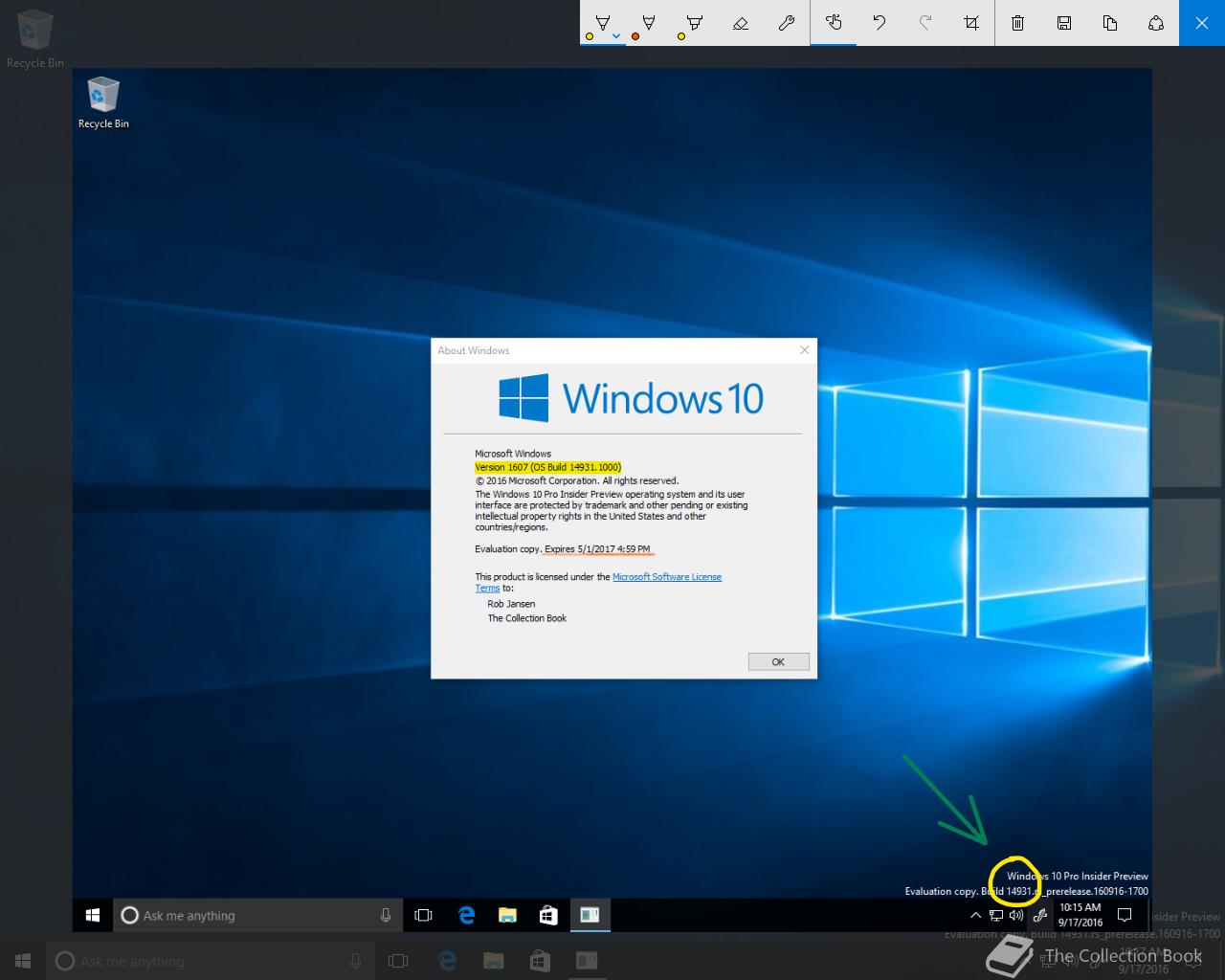Click the Rob Jansen licensee name
Screen dimensions: 1225x980
coord(511,604)
